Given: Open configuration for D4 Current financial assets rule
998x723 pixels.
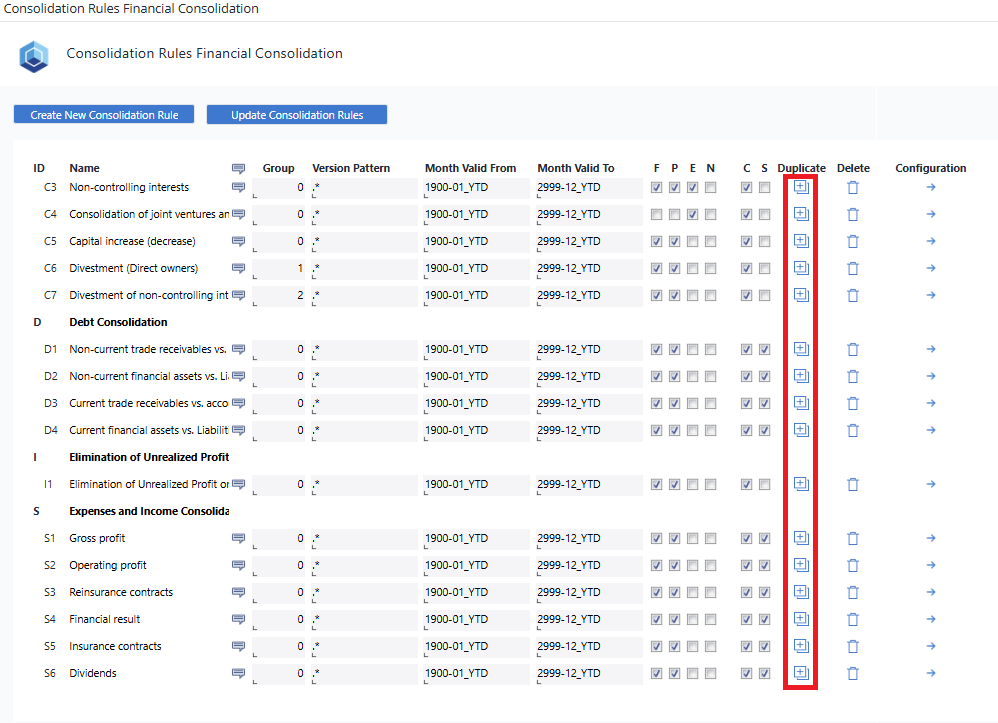Looking at the screenshot, I should tap(930, 430).
